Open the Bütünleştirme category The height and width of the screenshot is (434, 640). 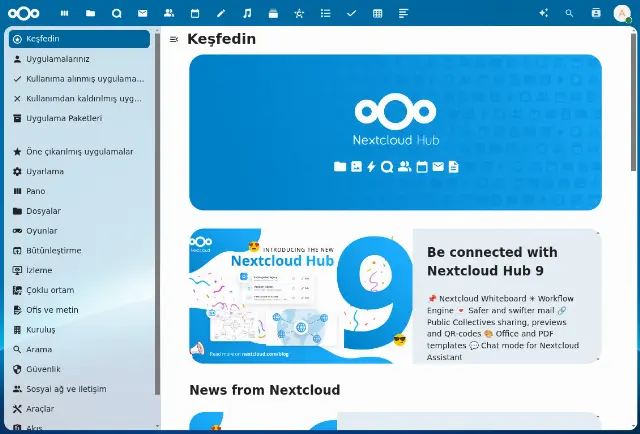click(x=80, y=251)
